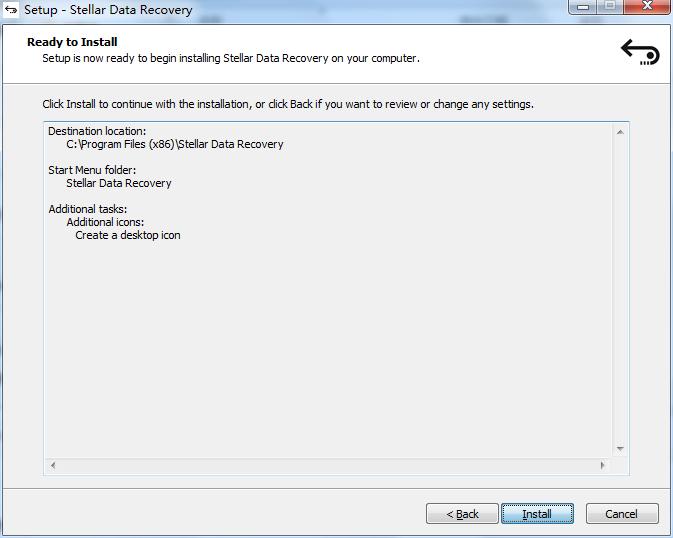Go back with the Back button
The height and width of the screenshot is (538, 673).
[x=462, y=514]
